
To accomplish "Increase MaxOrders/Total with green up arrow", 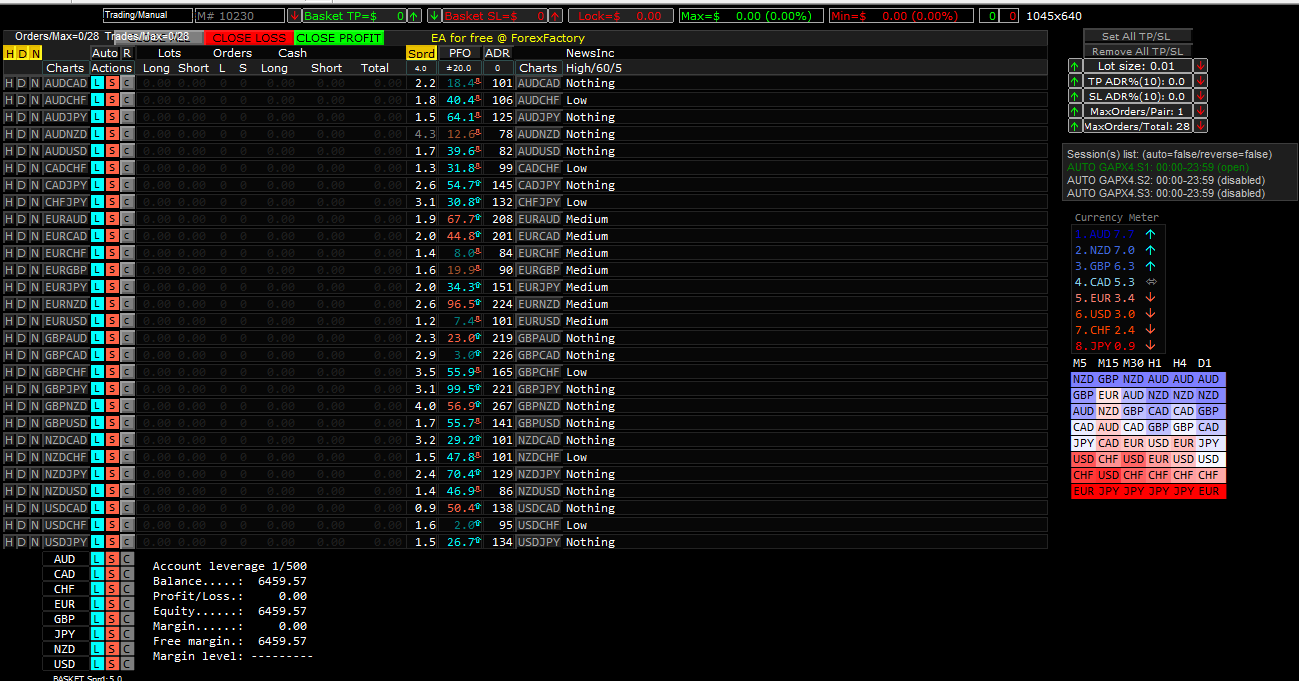I will click(1075, 126).
